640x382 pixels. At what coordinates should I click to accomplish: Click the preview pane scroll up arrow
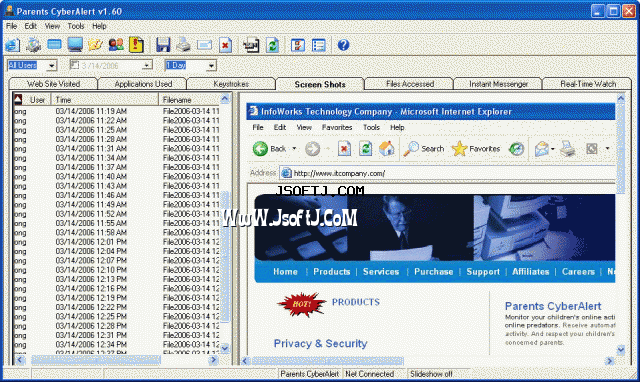[x=621, y=98]
